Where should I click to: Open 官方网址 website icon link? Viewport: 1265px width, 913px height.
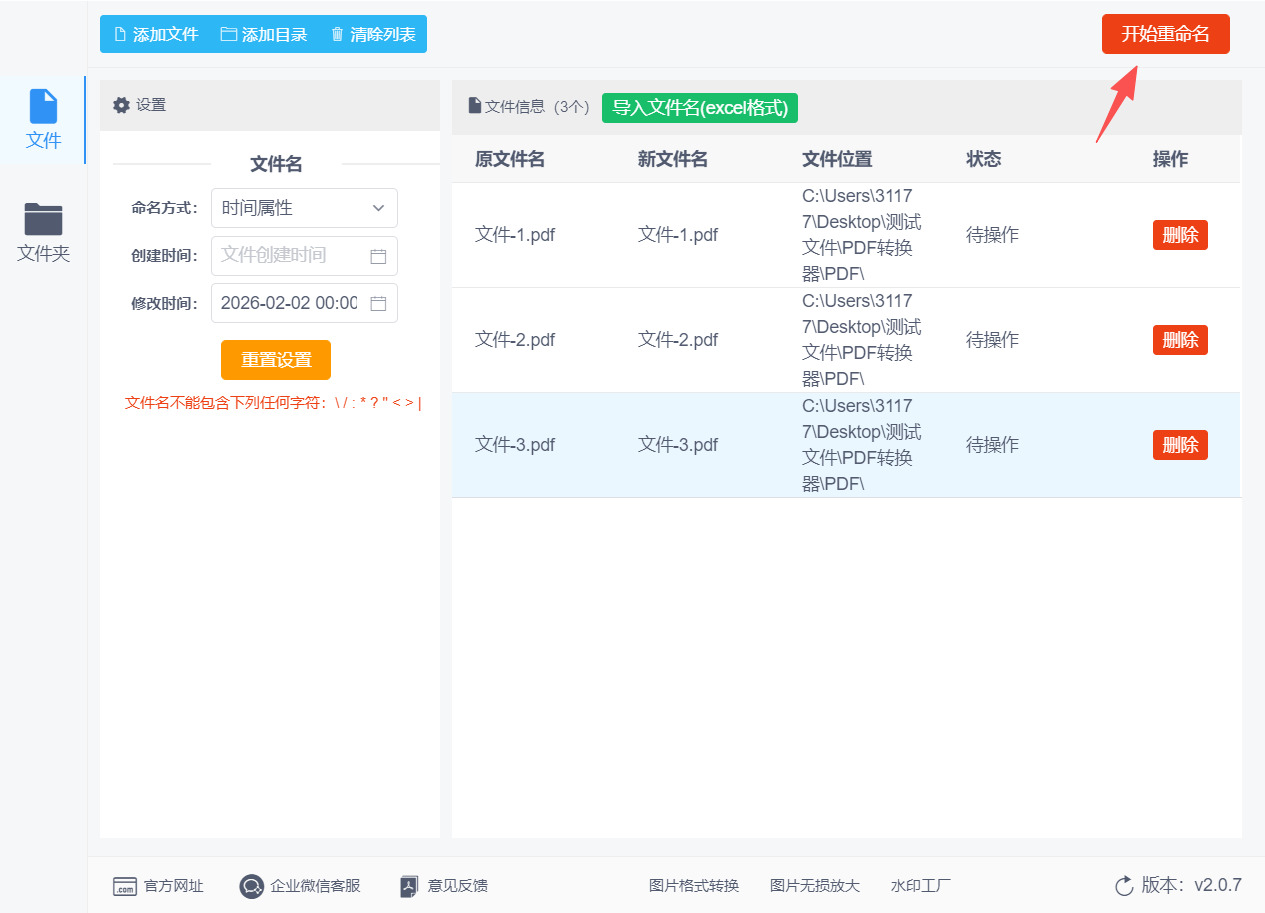(x=125, y=886)
